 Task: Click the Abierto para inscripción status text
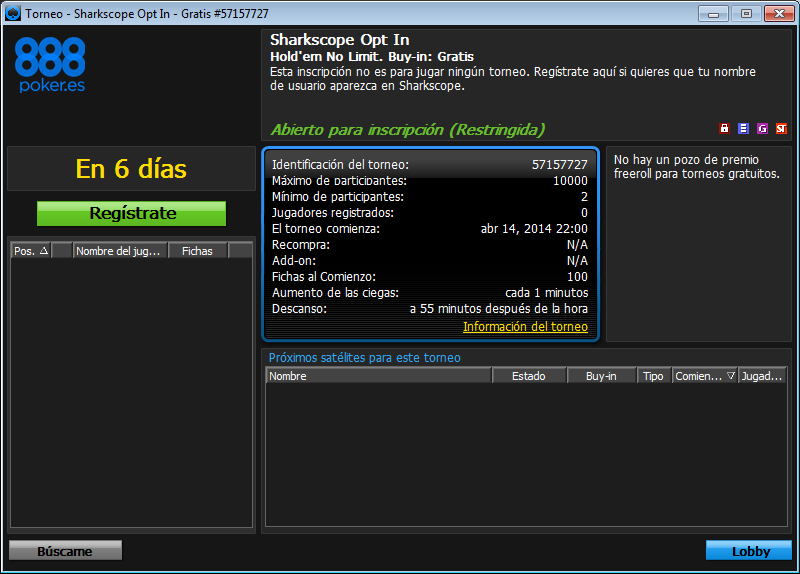[x=408, y=130]
